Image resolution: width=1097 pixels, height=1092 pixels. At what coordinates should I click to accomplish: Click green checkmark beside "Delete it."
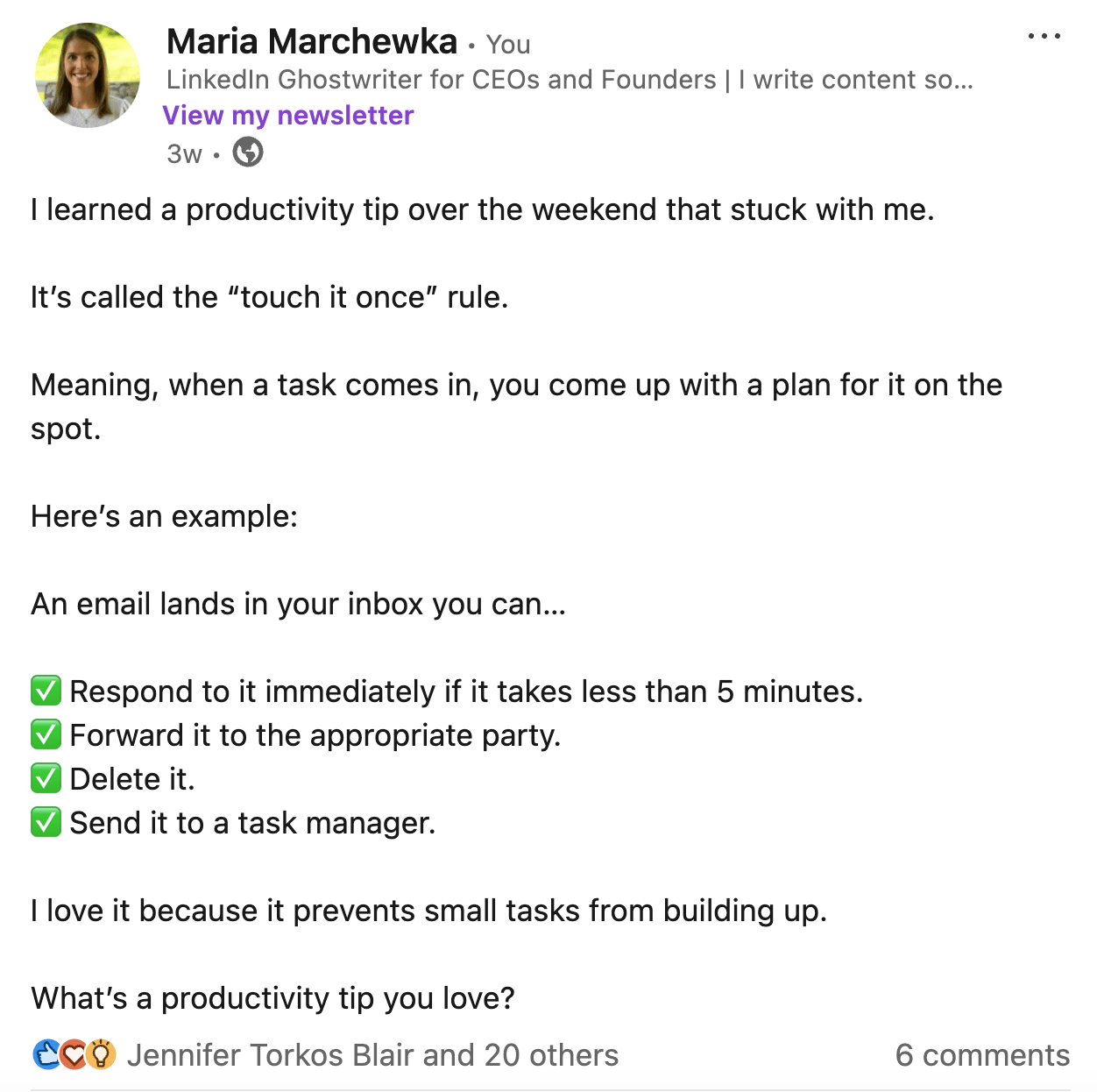pos(46,779)
